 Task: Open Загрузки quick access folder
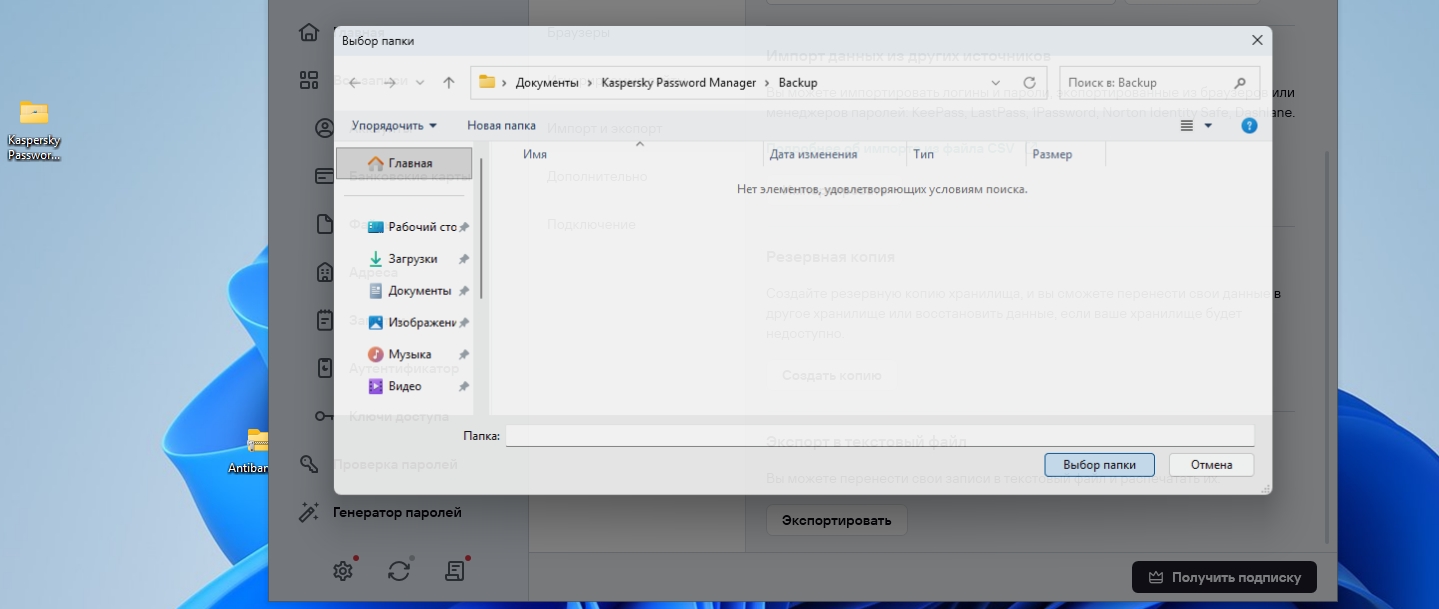click(x=403, y=259)
